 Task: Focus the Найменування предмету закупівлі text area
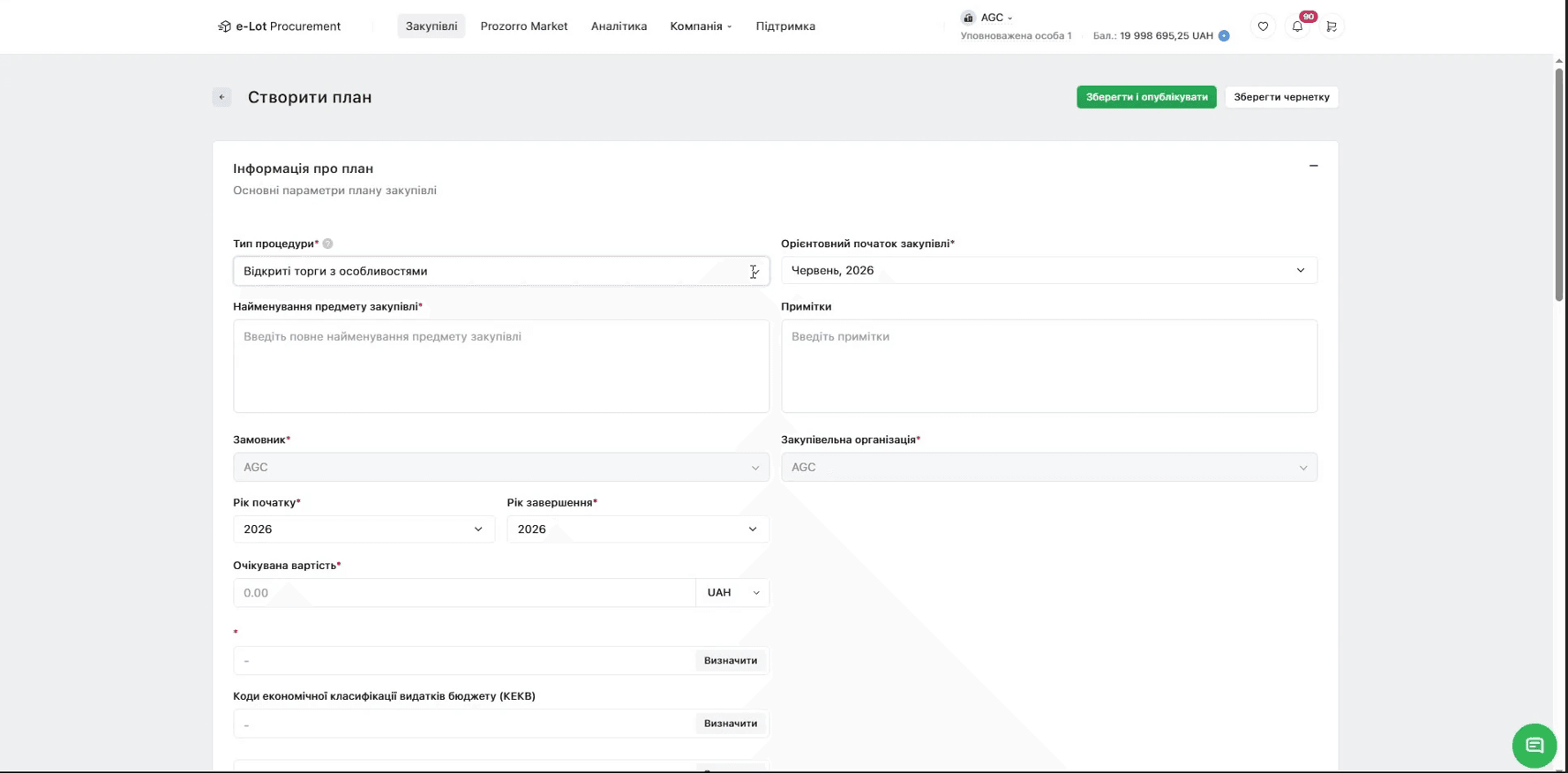point(501,366)
